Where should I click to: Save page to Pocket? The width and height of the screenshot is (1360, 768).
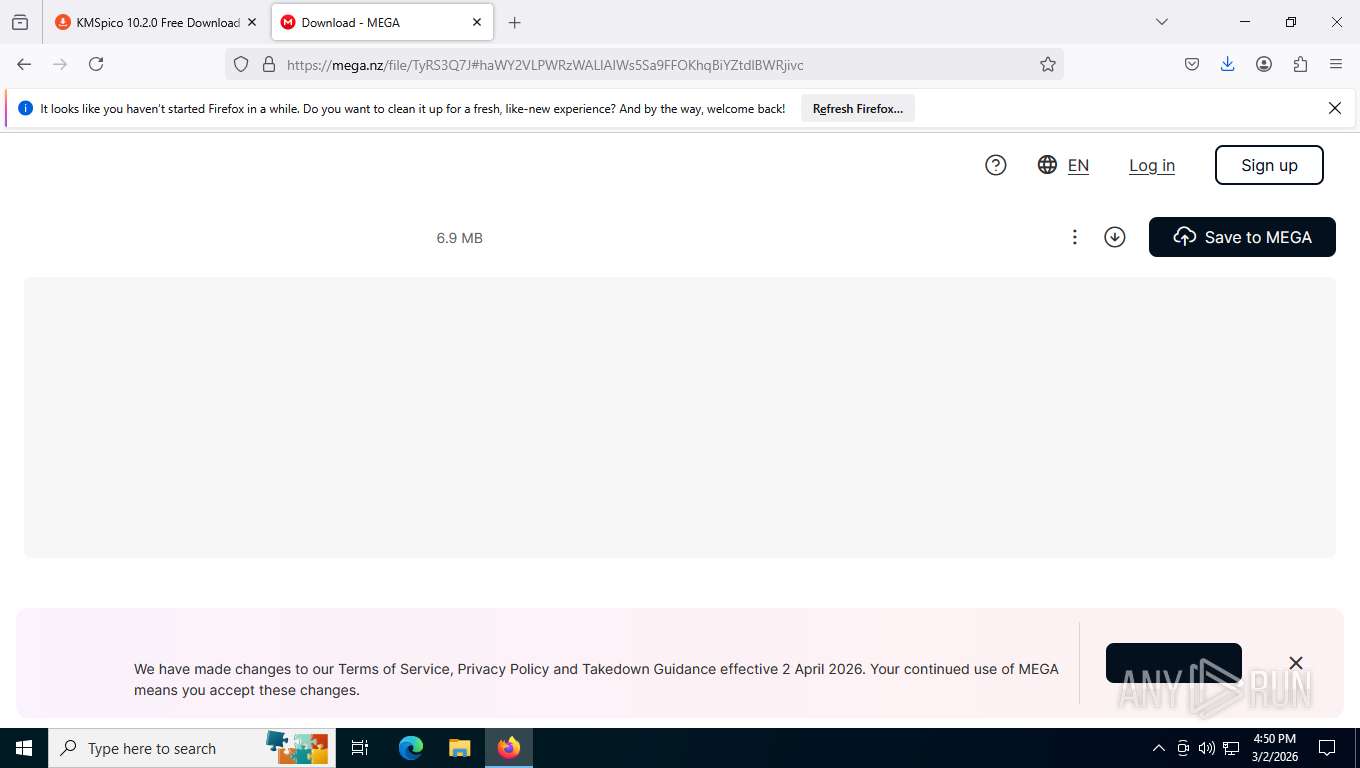[x=1192, y=64]
